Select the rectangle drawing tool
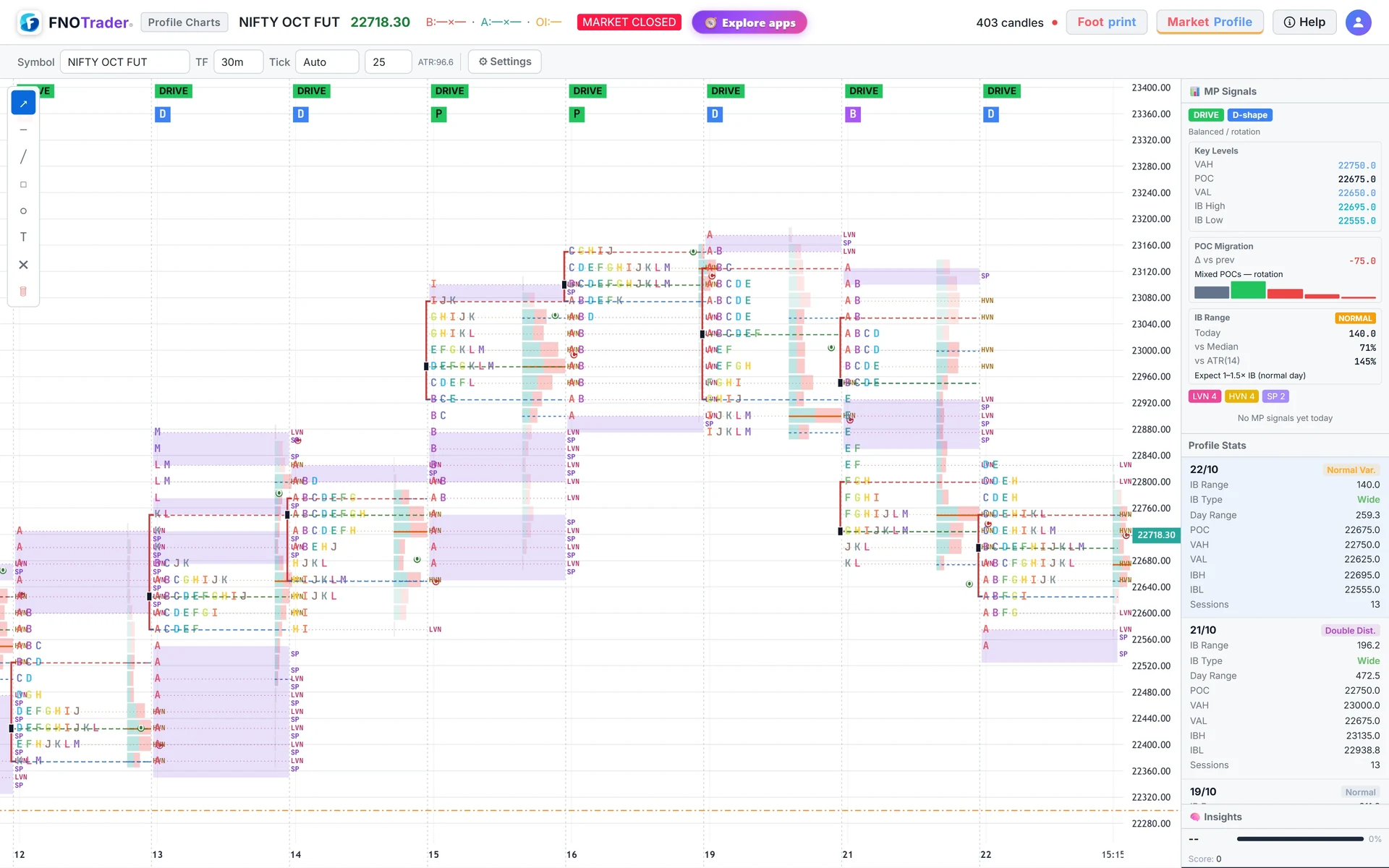 (23, 184)
